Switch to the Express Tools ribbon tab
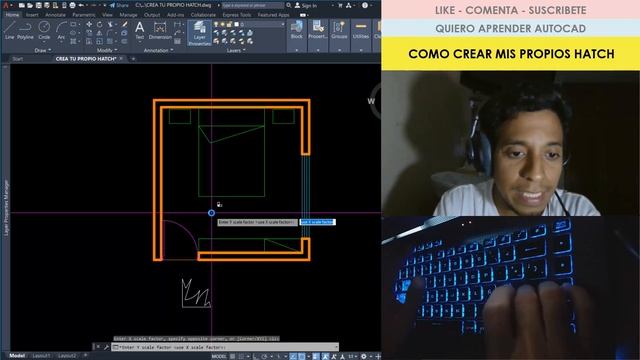This screenshot has width=640, height=360. pos(237,15)
